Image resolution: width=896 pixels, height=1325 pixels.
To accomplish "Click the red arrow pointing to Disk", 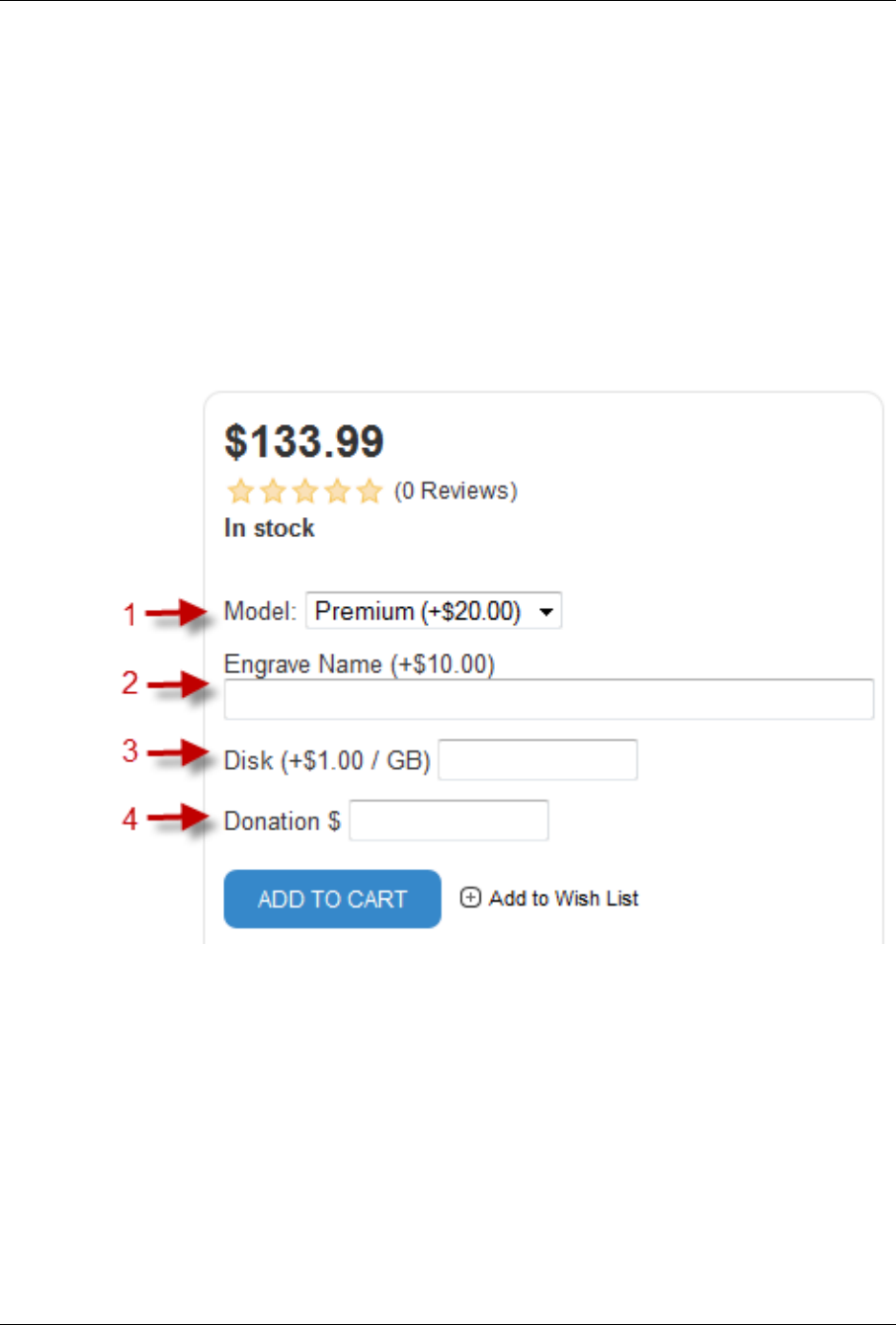I will (x=180, y=752).
